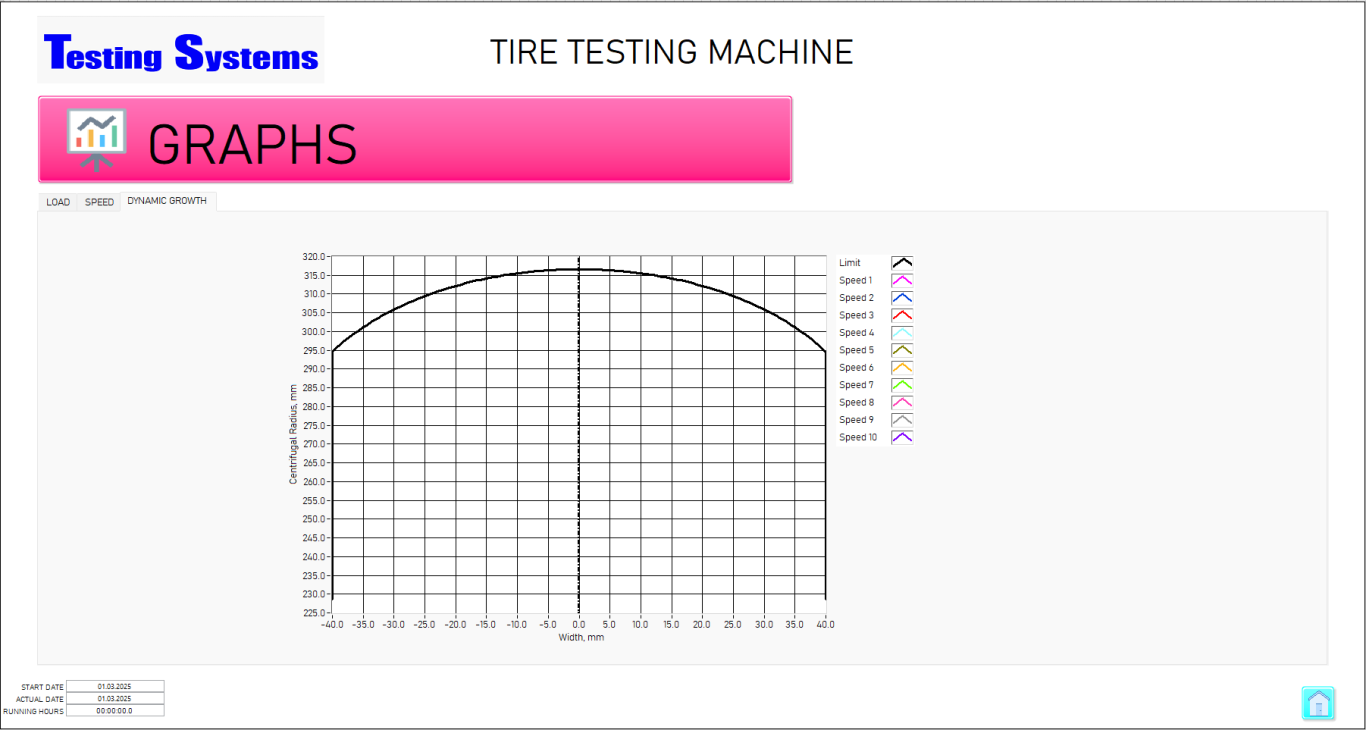Click the Speed 10 purple legend icon

pyautogui.click(x=901, y=437)
